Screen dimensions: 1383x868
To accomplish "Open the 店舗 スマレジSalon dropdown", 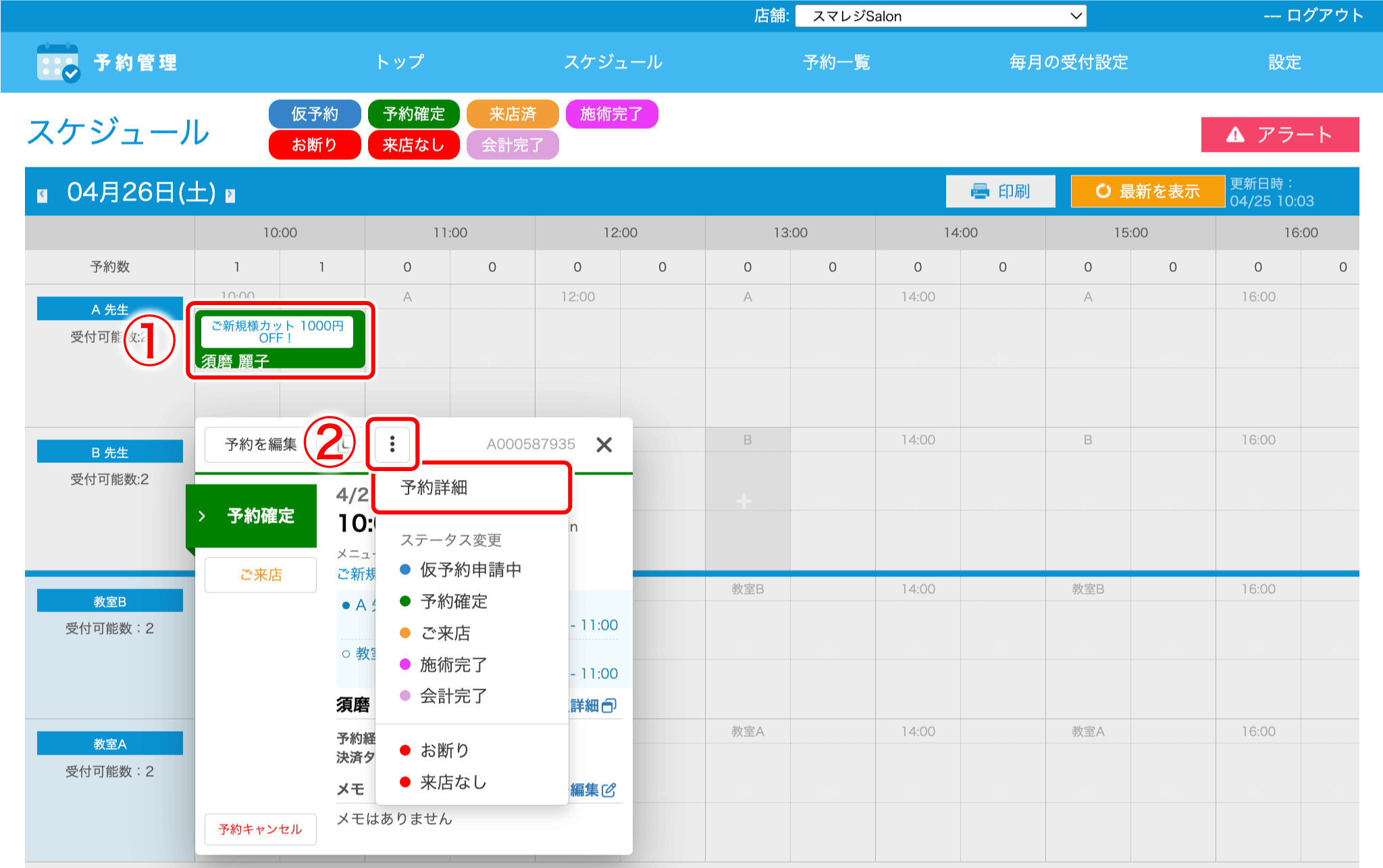I will click(941, 16).
